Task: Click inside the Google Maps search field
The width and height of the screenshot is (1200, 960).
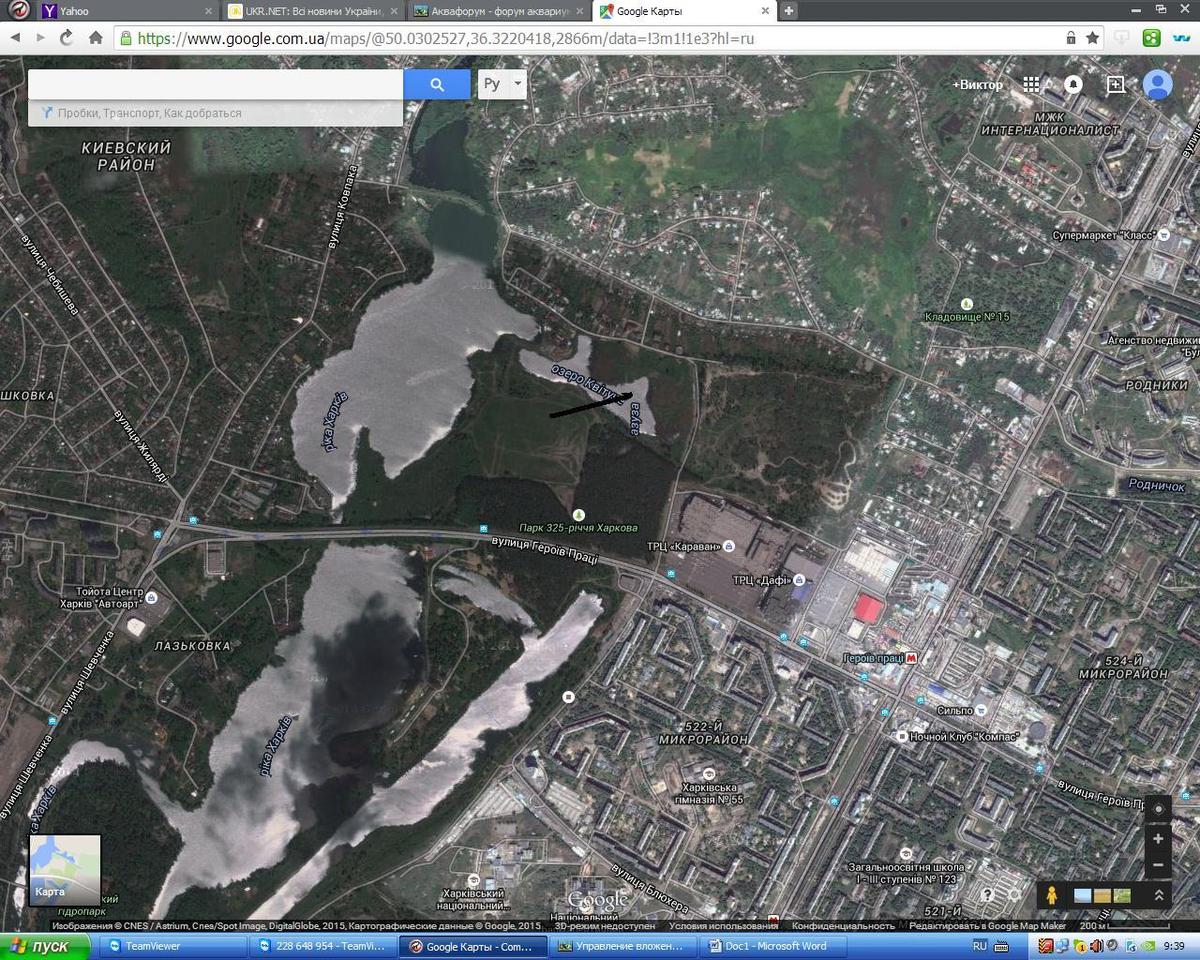Action: coord(215,85)
